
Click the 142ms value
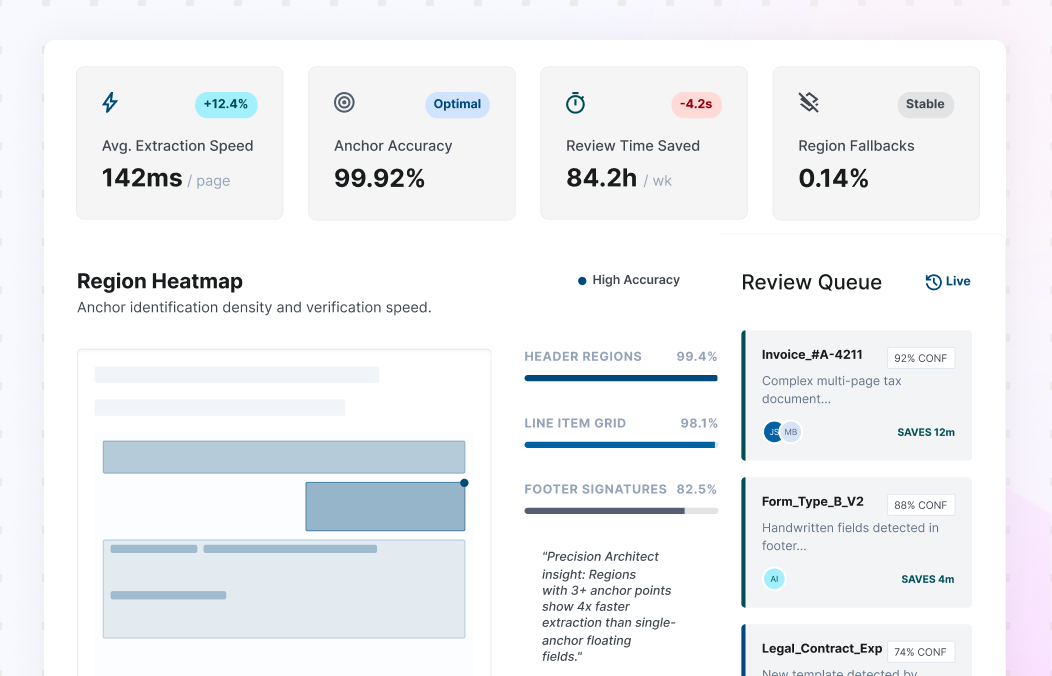(x=142, y=178)
